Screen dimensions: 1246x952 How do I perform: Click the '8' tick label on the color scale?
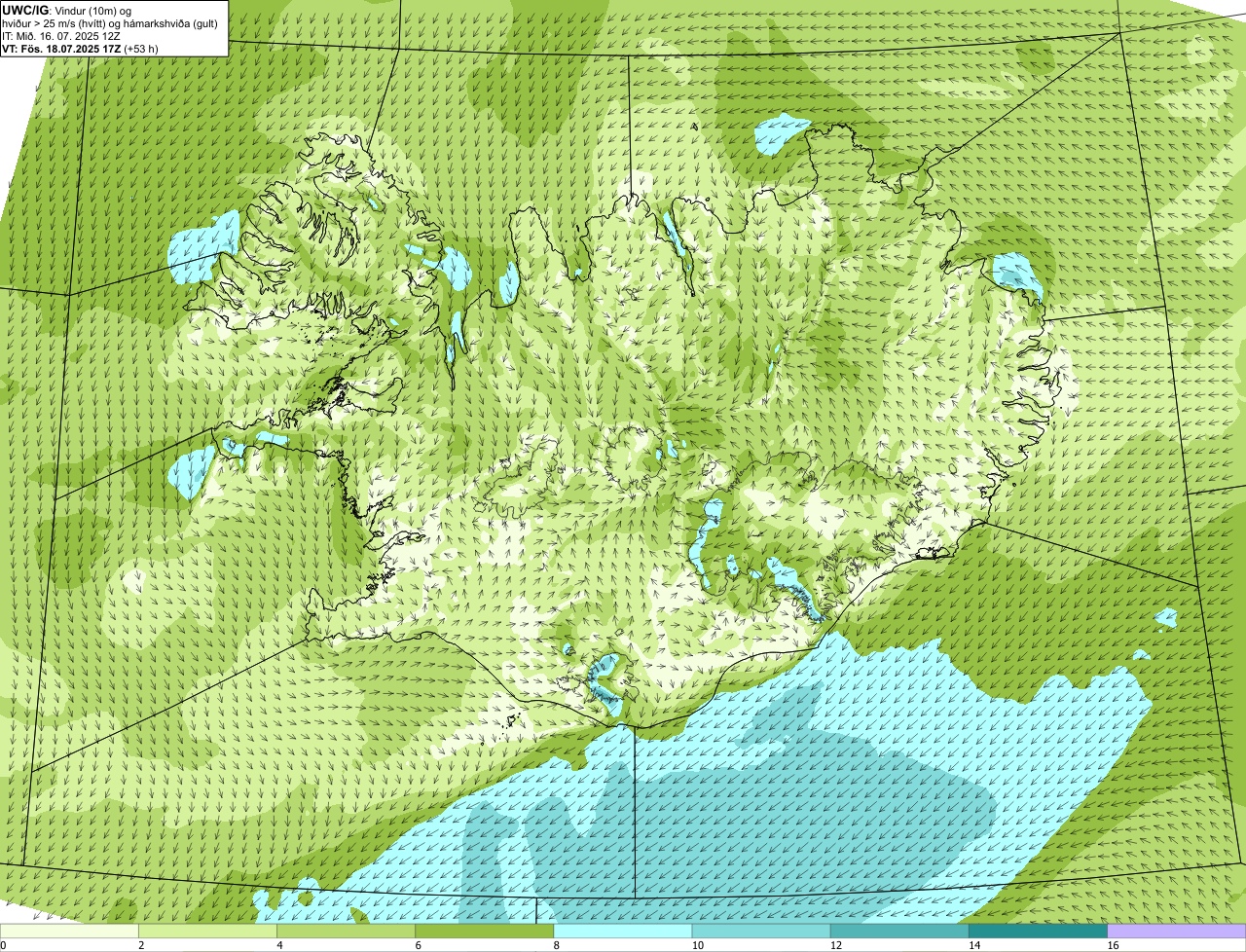(557, 945)
